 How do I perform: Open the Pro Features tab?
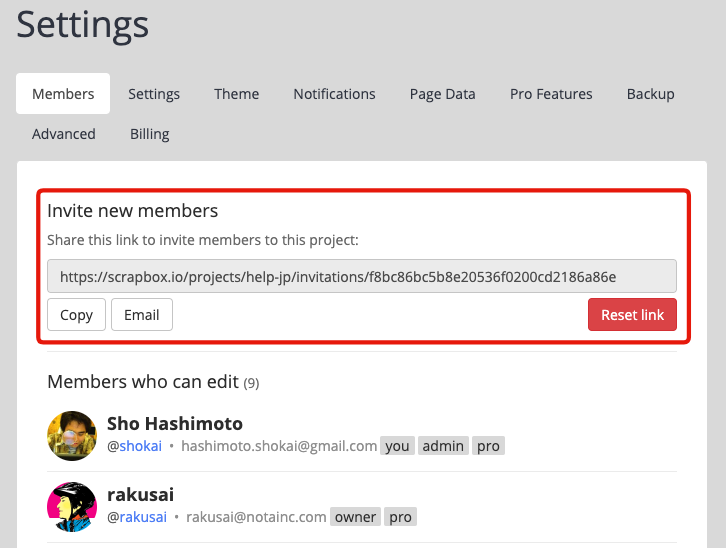point(551,94)
